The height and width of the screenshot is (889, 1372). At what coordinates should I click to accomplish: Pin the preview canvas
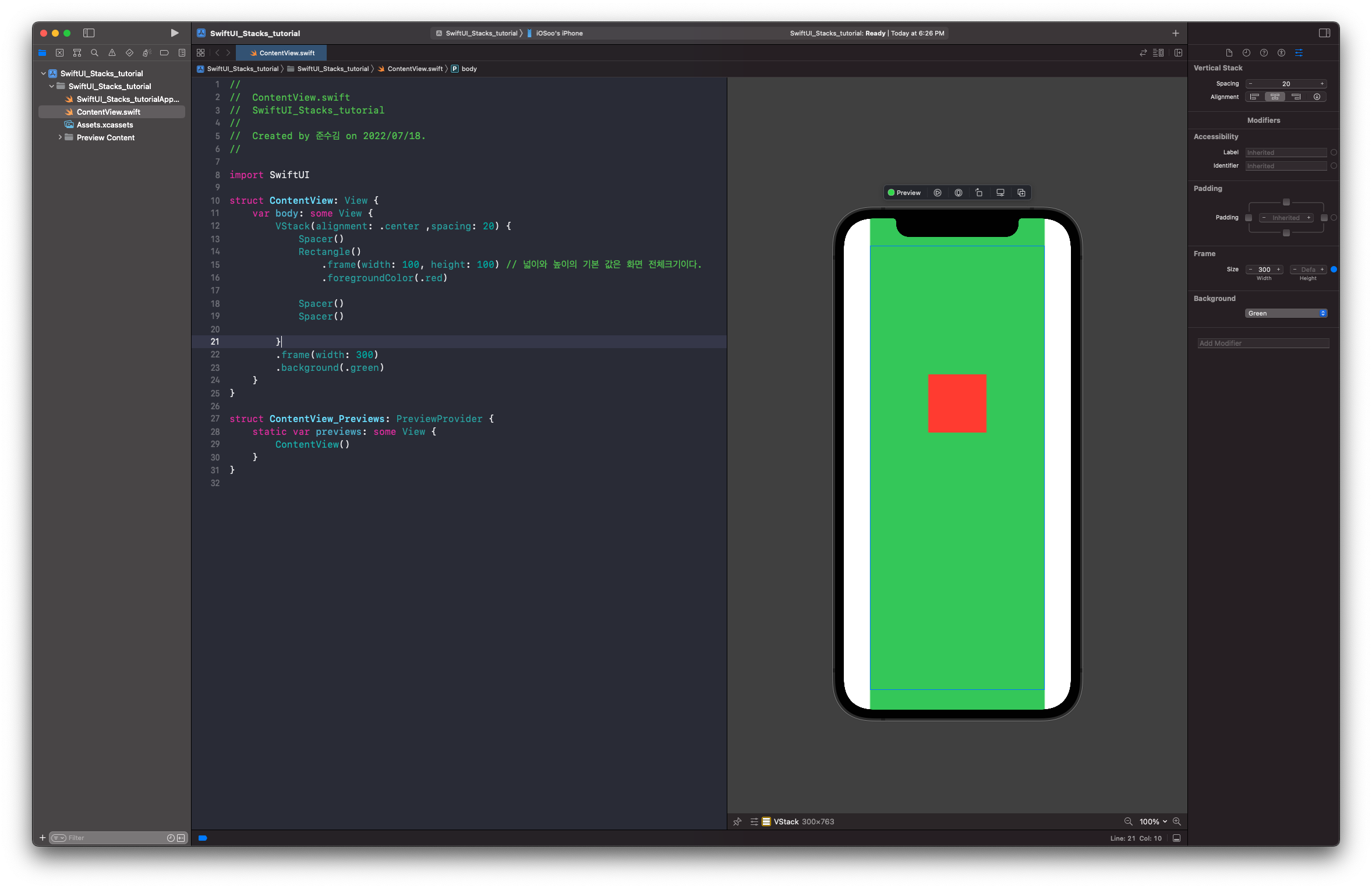pyautogui.click(x=737, y=821)
